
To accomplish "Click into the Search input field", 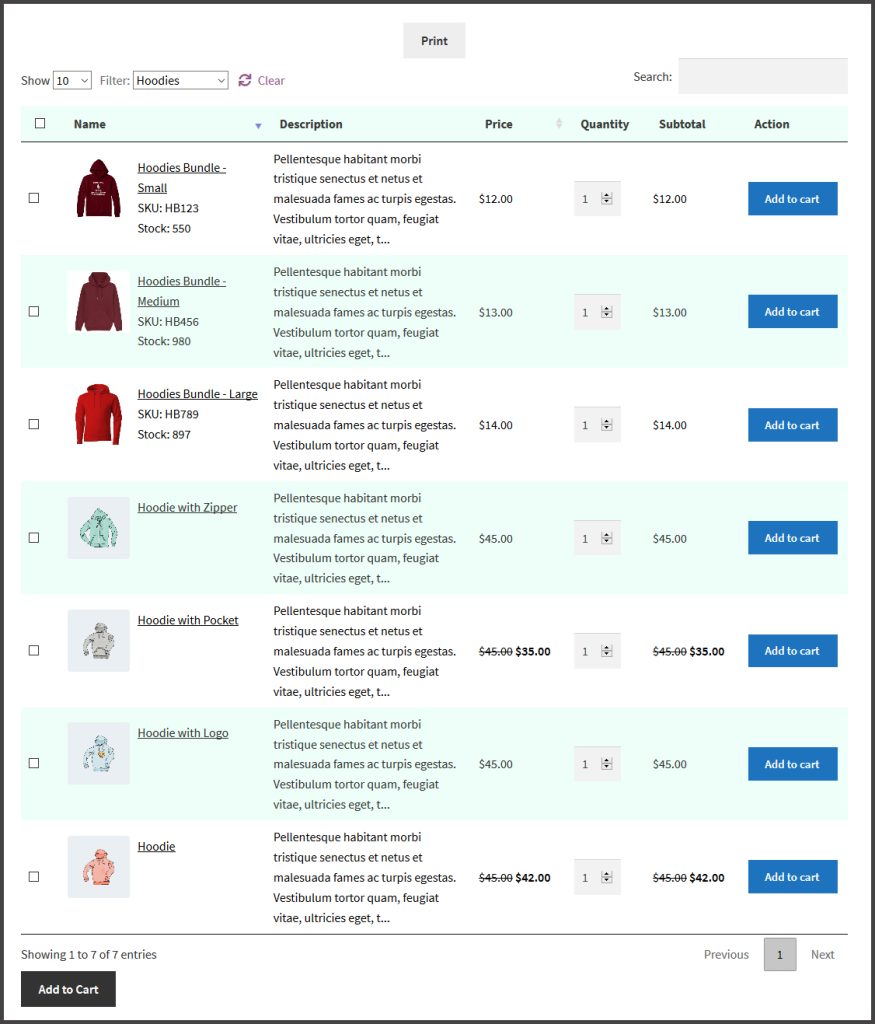I will (x=762, y=76).
